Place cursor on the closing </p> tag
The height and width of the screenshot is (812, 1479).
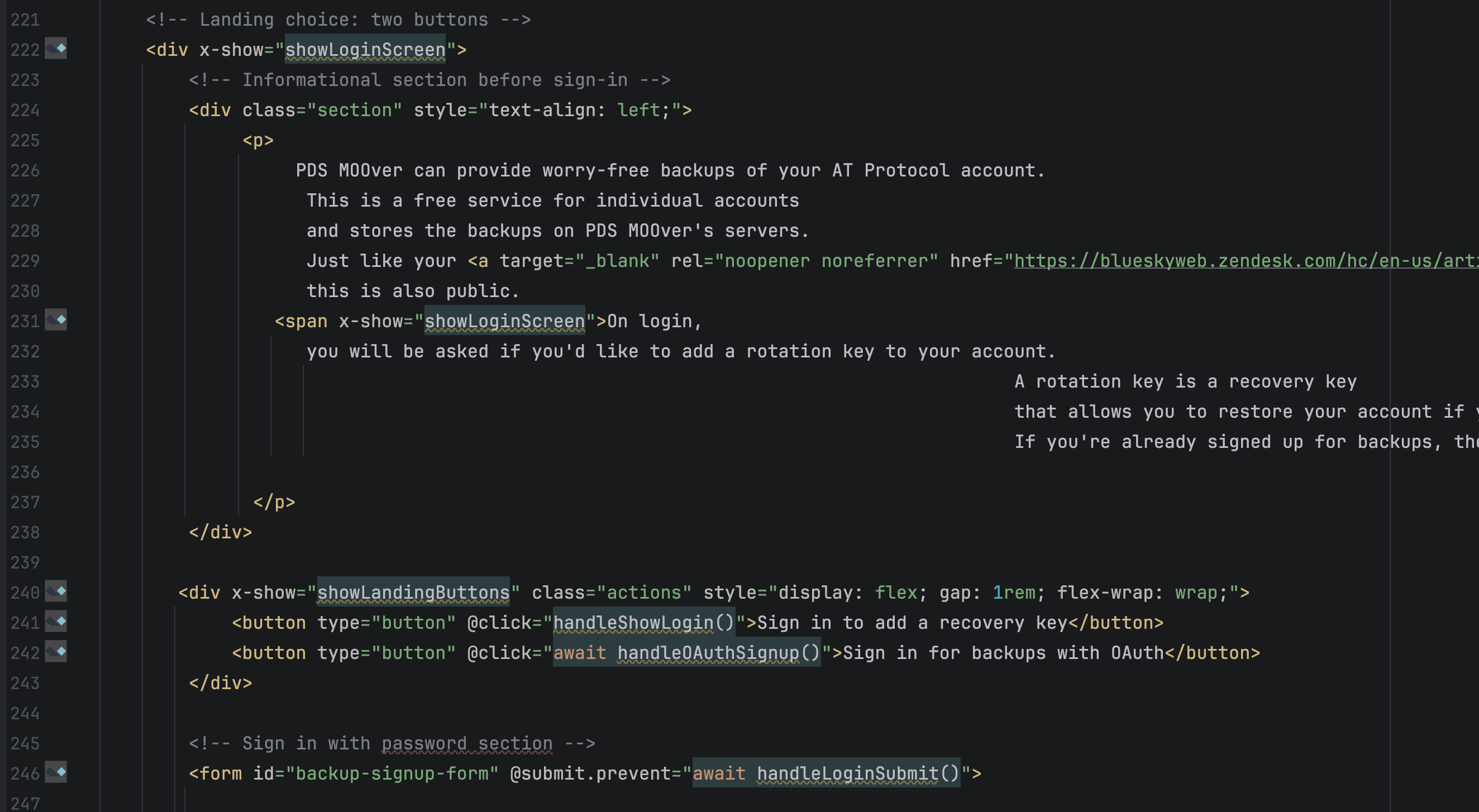274,503
